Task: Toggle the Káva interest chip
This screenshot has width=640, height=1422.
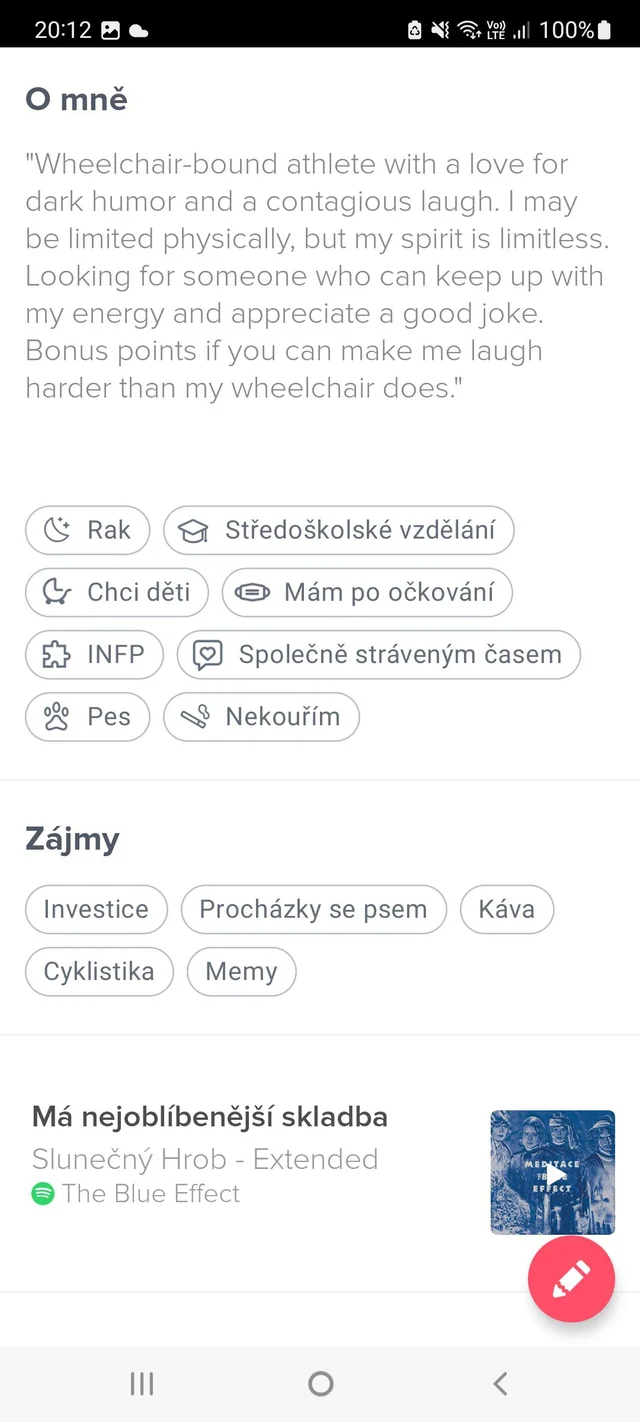Action: pyautogui.click(x=506, y=909)
